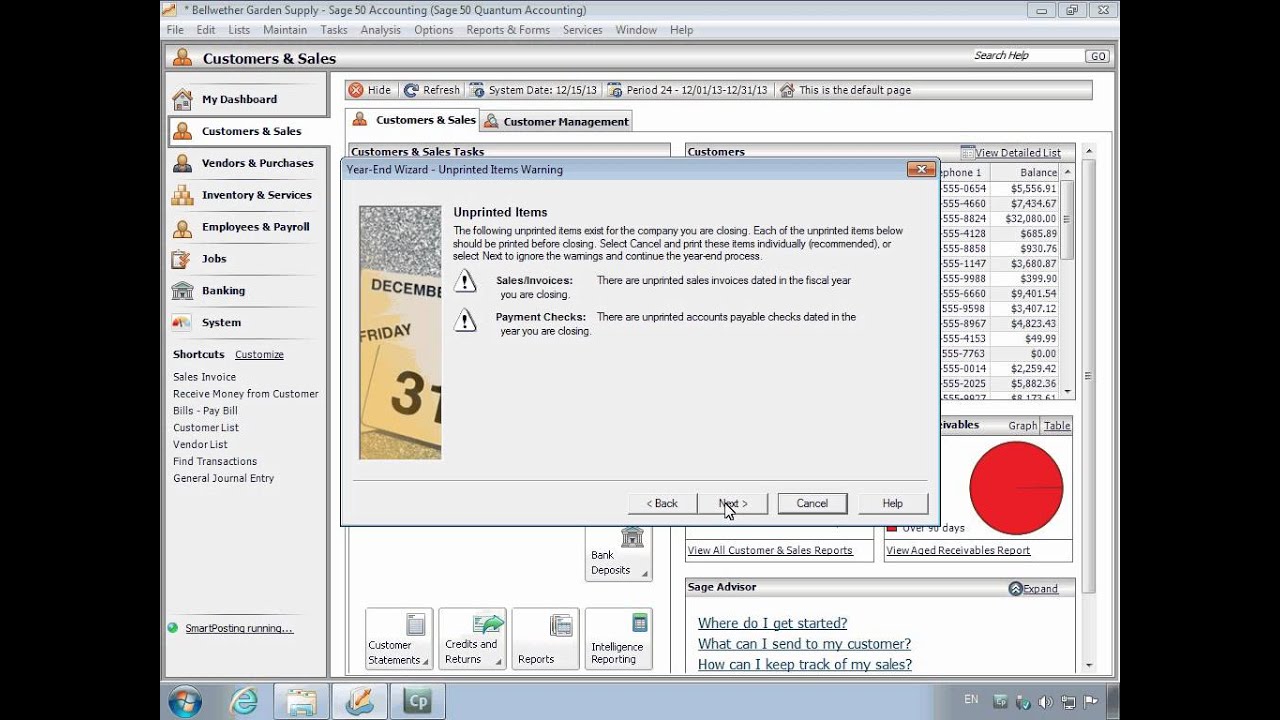
Task: Click the volume speaker tray icon
Action: 1047,701
